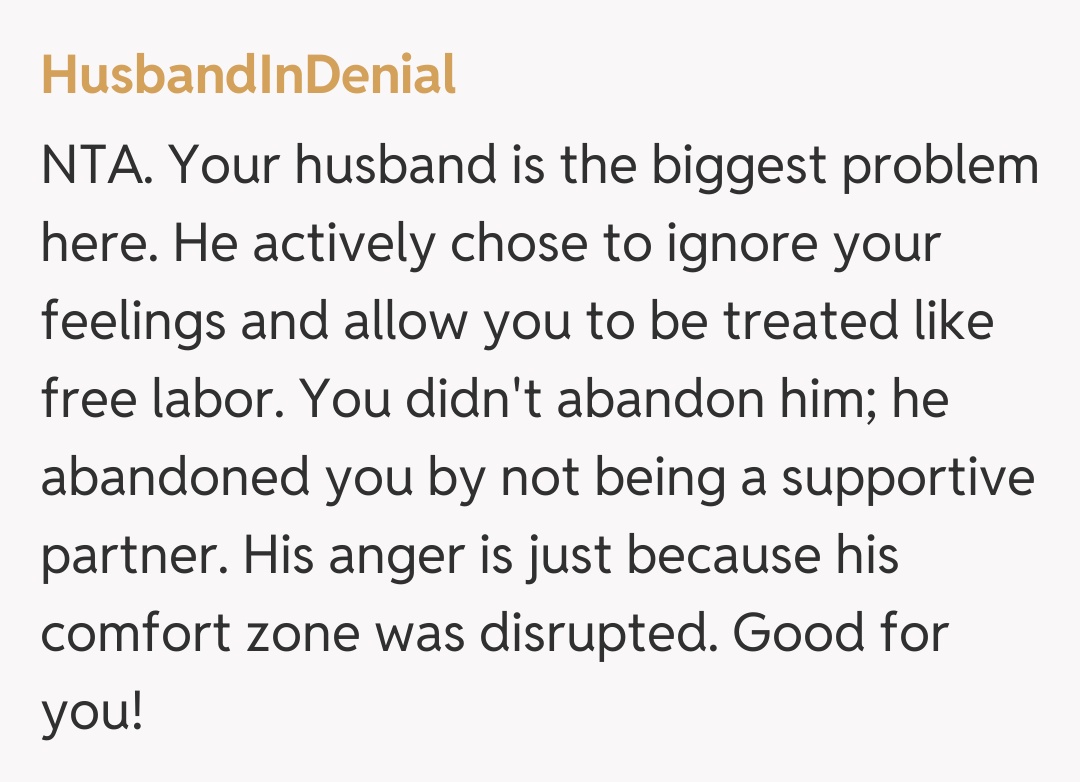Click the words "Good for"
This screenshot has height=782, width=1080.
pos(840,636)
